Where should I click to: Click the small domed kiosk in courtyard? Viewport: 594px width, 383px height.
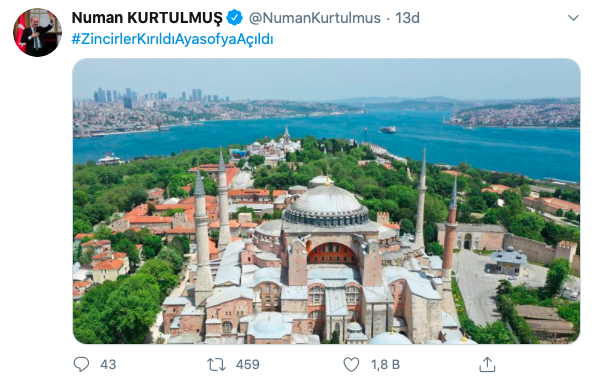(509, 261)
